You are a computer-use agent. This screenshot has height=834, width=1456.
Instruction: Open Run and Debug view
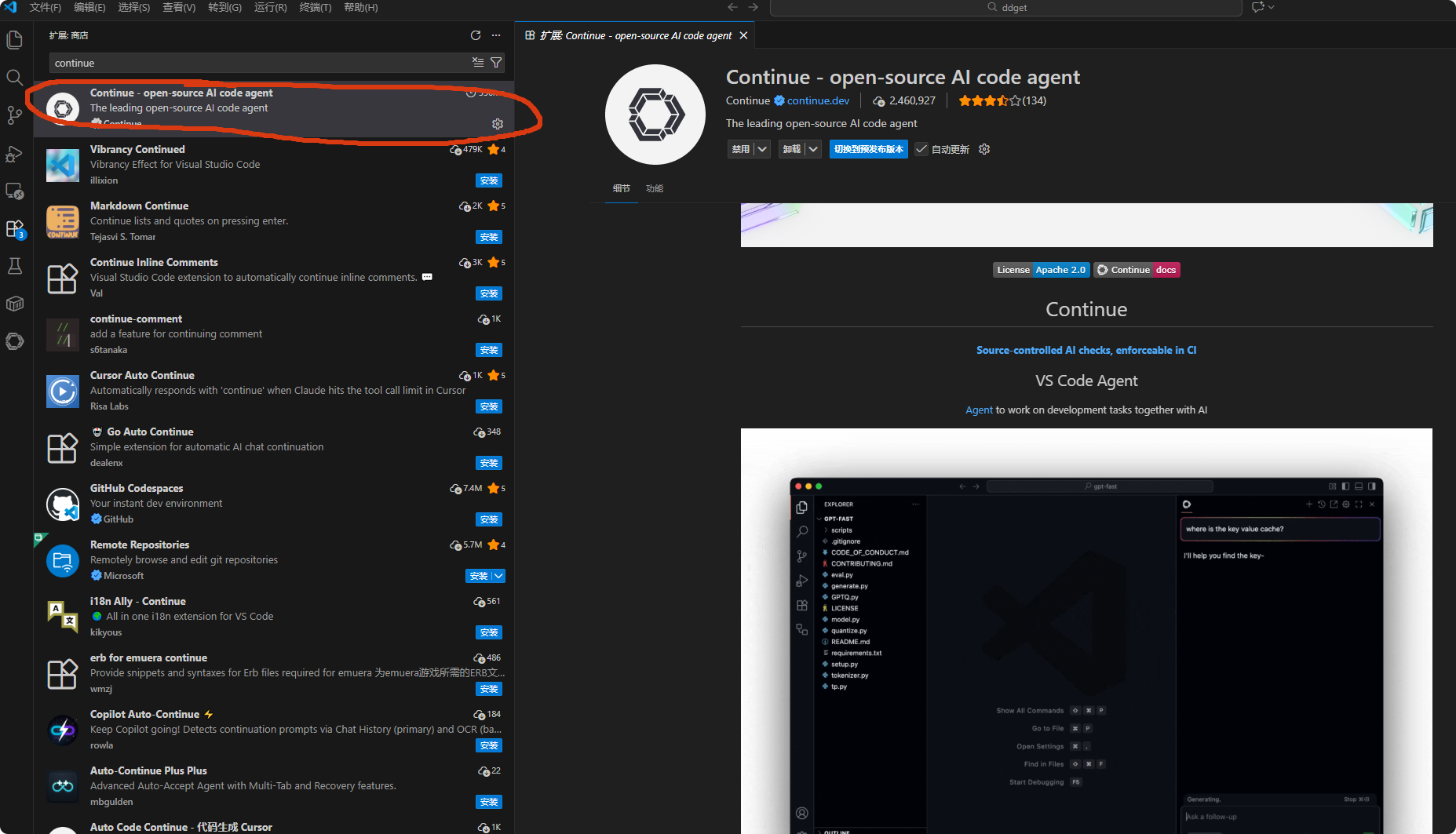[15, 153]
